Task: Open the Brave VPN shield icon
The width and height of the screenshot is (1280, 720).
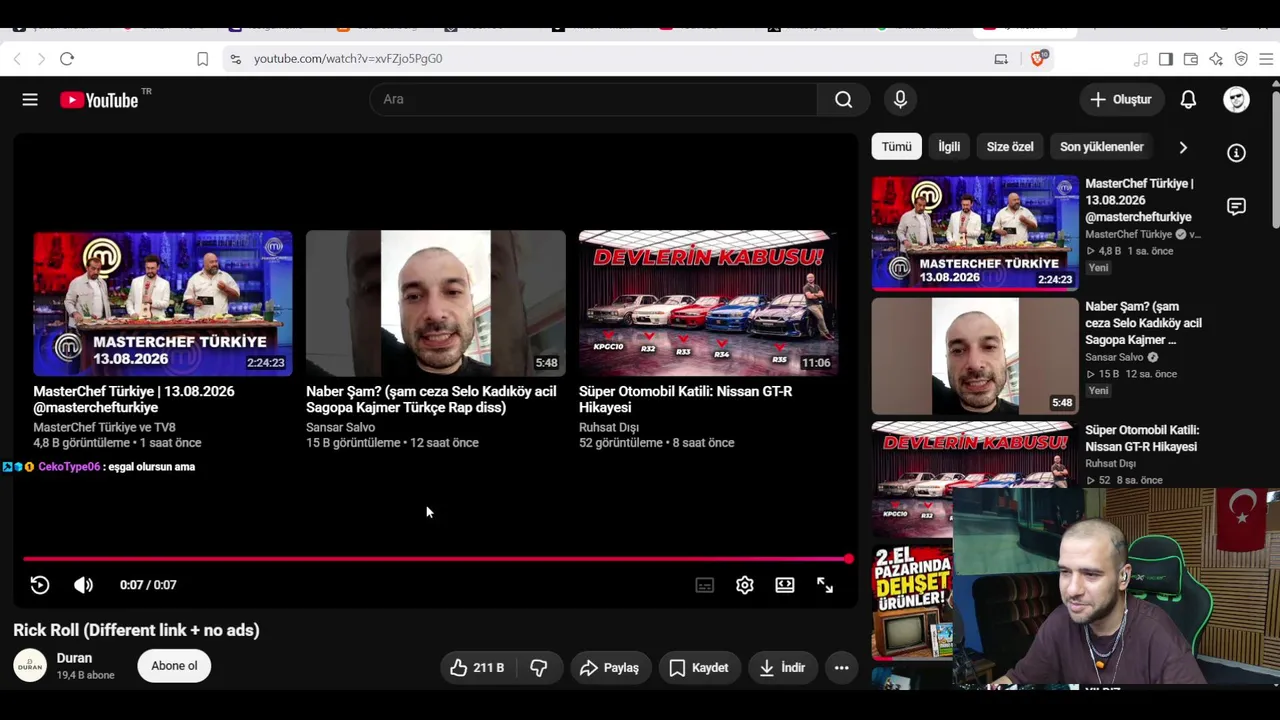Action: tap(1241, 59)
